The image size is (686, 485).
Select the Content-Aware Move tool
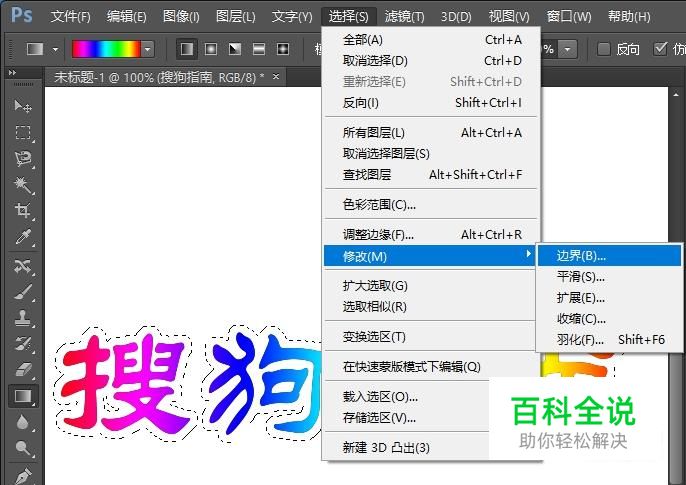(23, 265)
